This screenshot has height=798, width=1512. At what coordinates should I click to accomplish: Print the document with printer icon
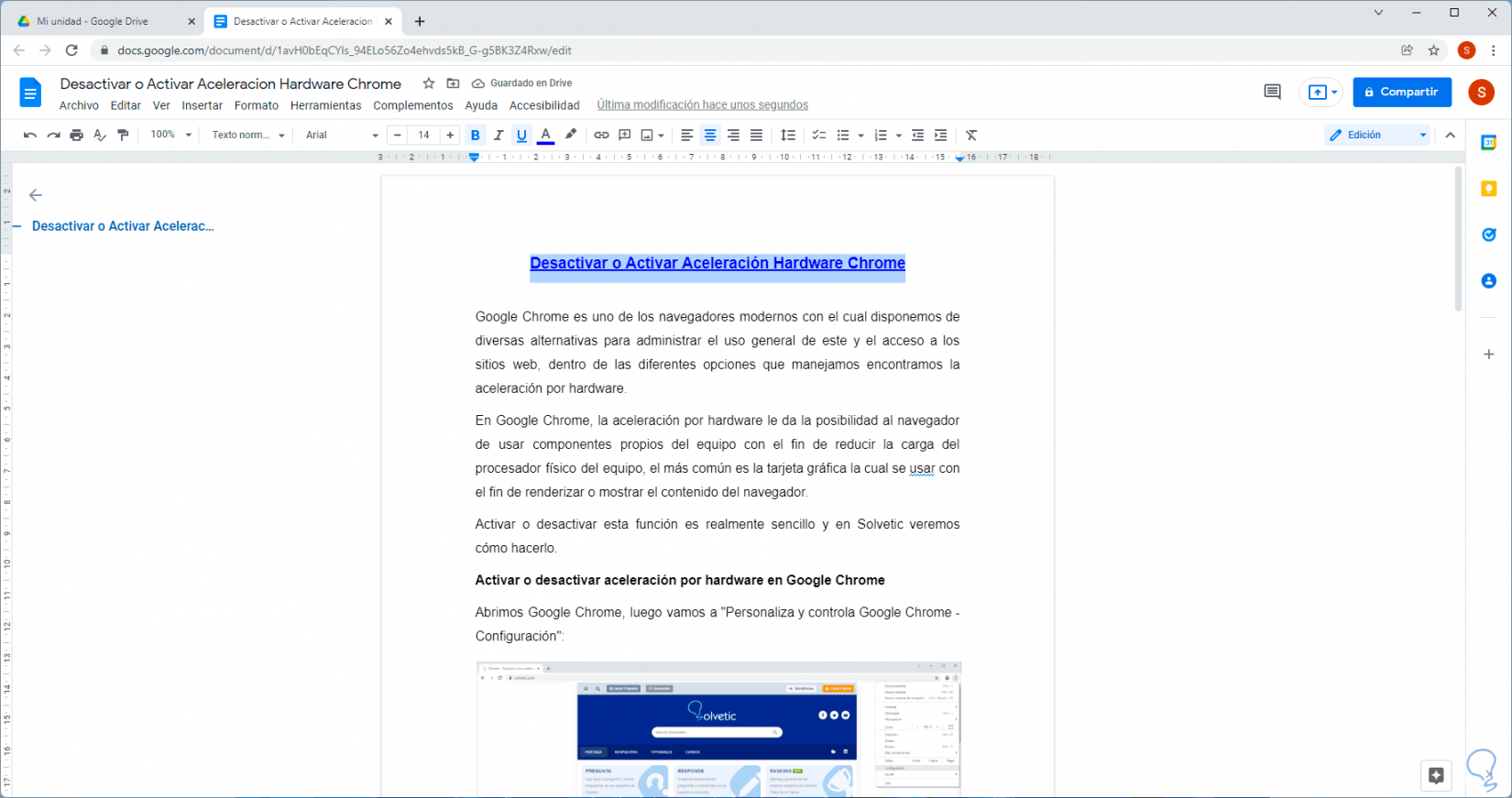77,135
